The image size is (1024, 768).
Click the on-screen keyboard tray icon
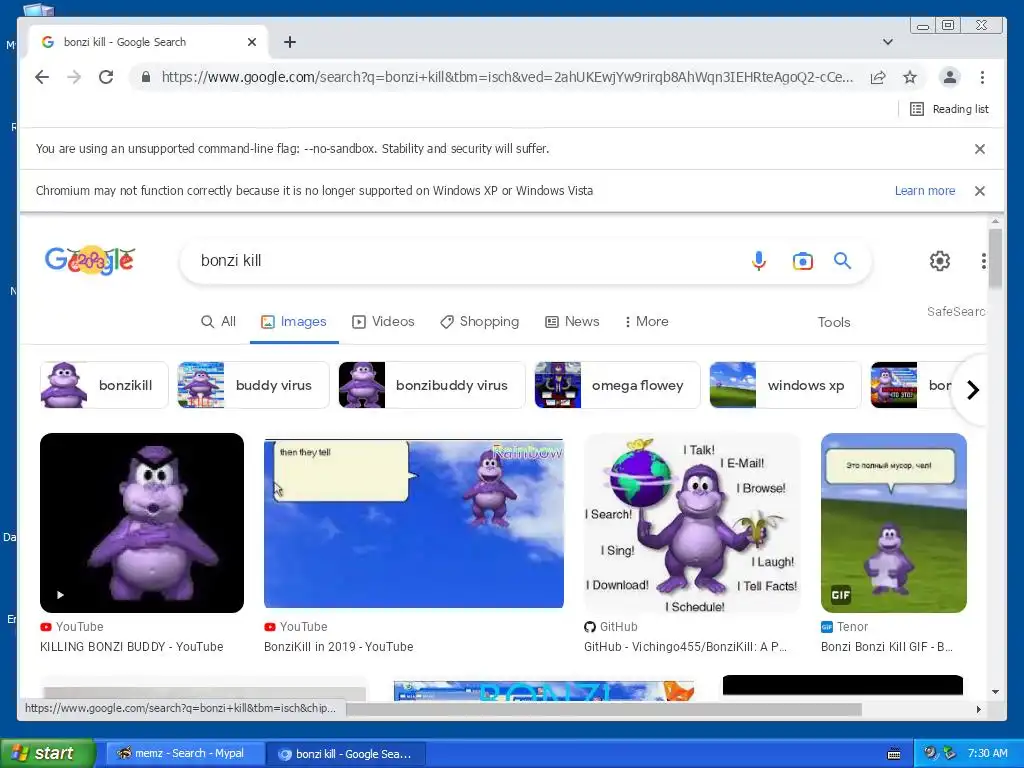coord(894,754)
